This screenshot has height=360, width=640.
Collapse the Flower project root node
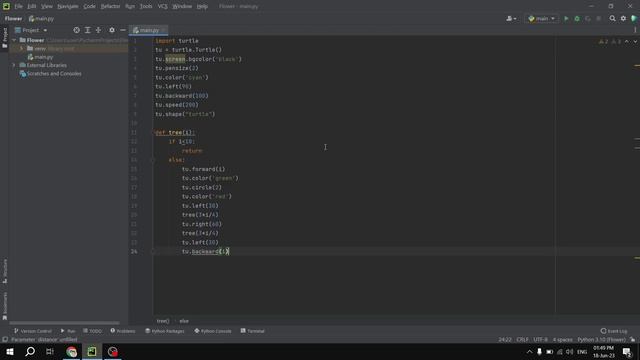tap(14, 40)
